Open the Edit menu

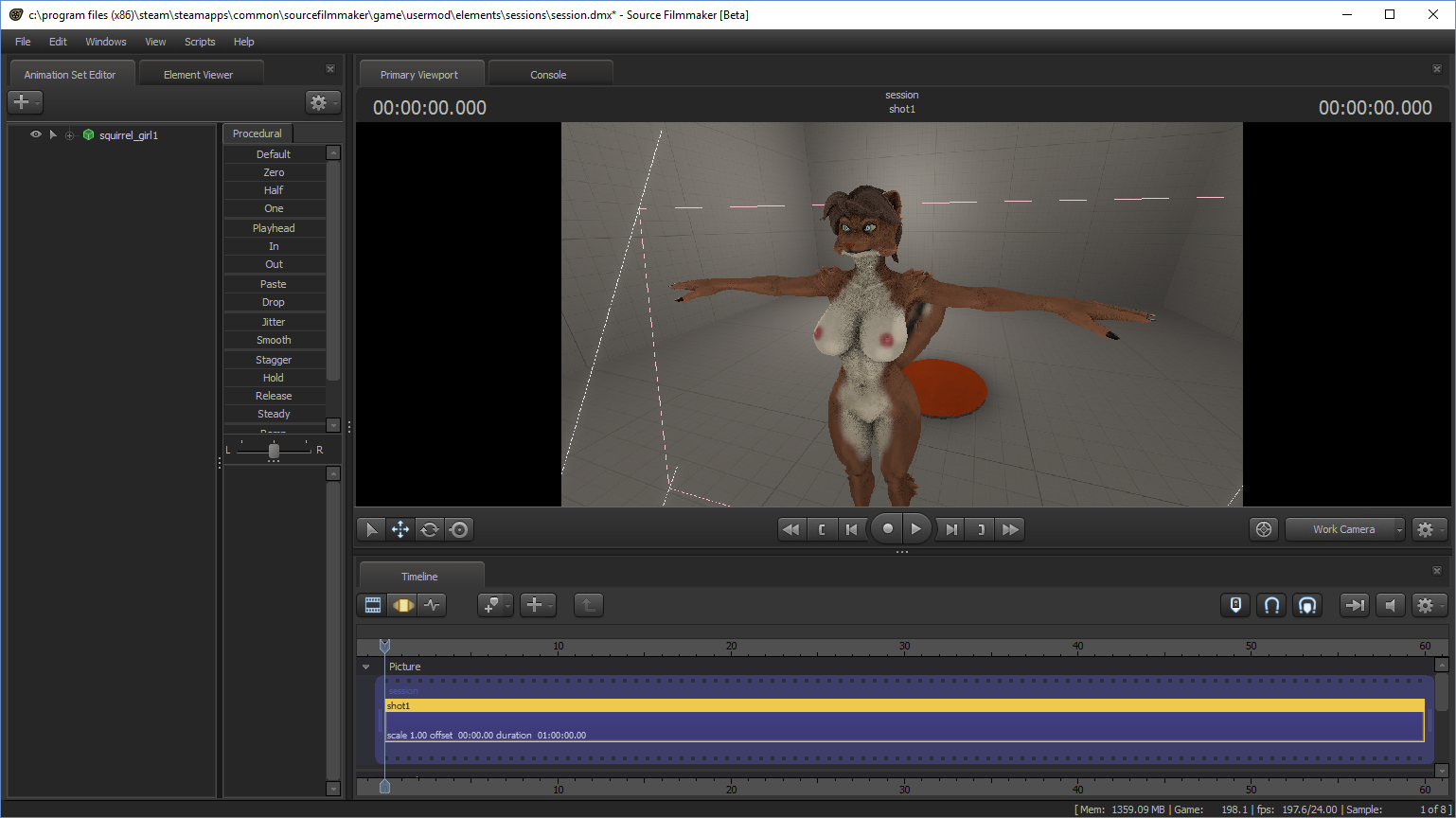[58, 42]
